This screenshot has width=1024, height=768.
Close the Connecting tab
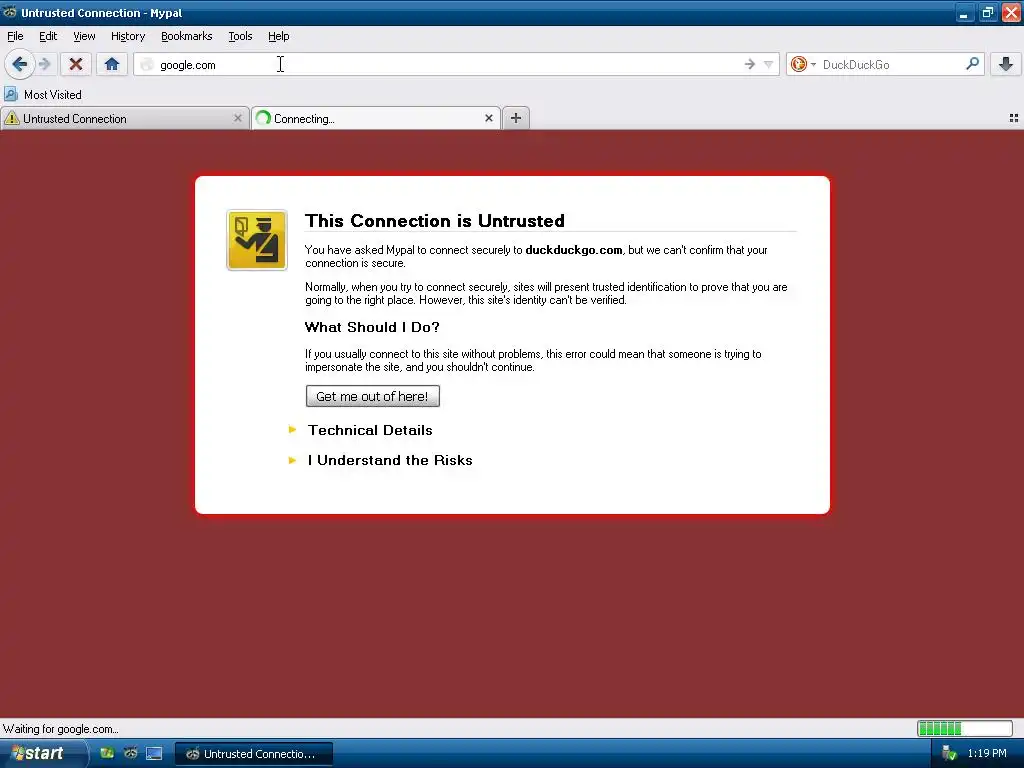tap(488, 118)
